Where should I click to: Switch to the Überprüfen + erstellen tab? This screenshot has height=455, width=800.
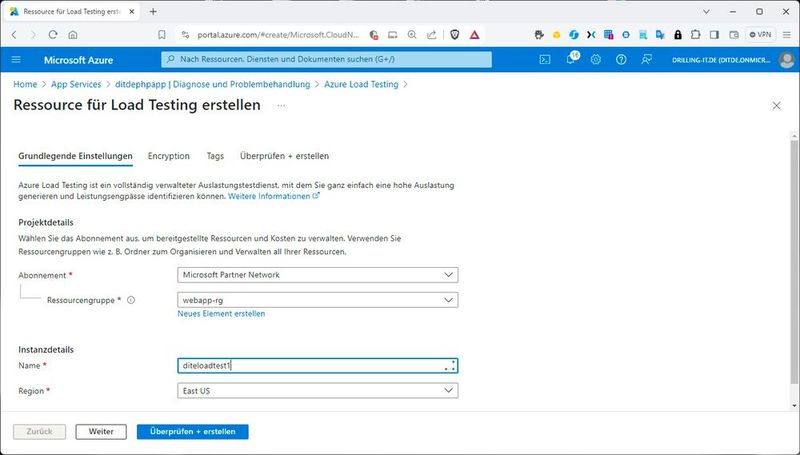[x=284, y=156]
